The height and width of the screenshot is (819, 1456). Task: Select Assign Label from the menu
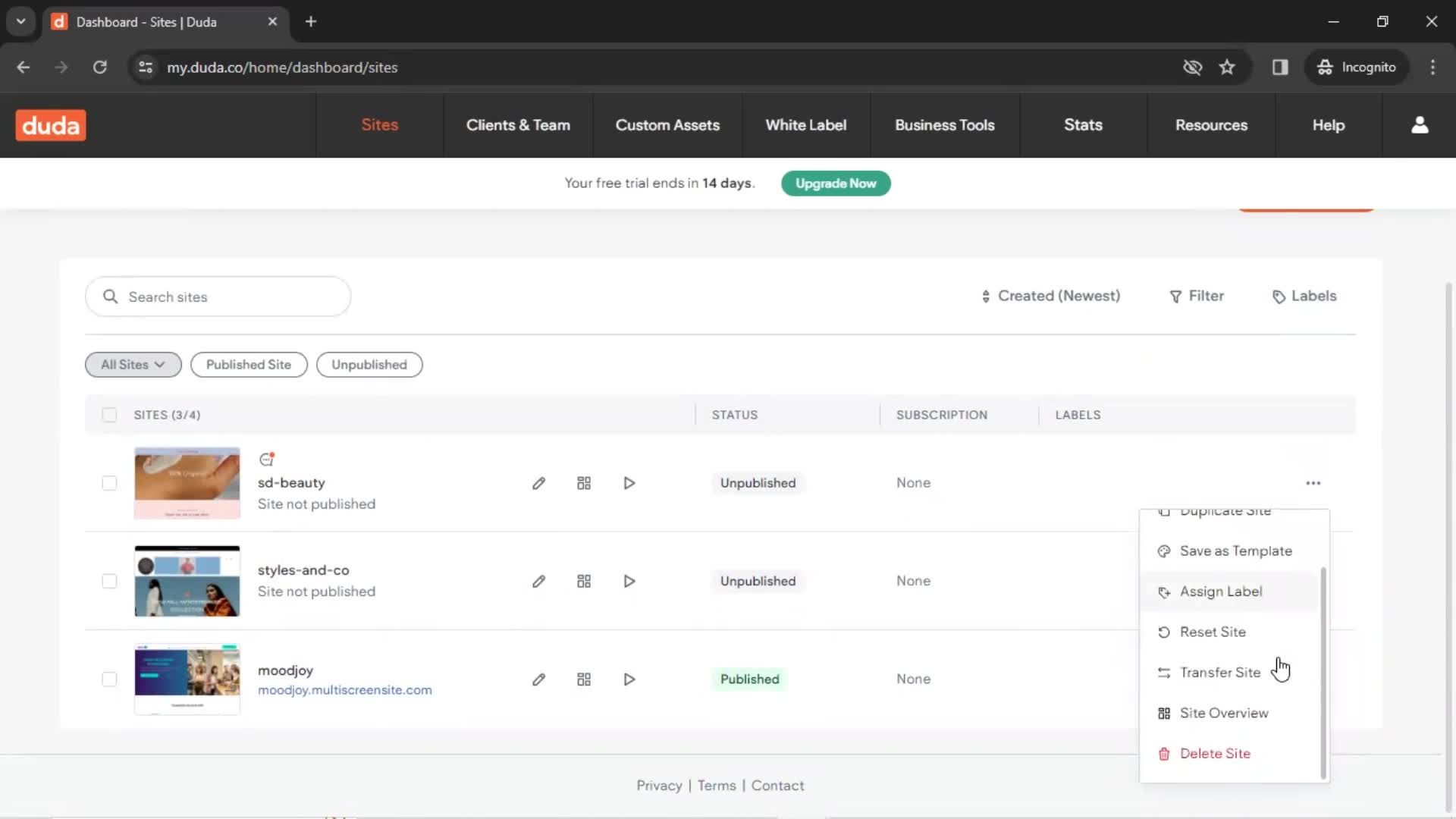coord(1229,591)
